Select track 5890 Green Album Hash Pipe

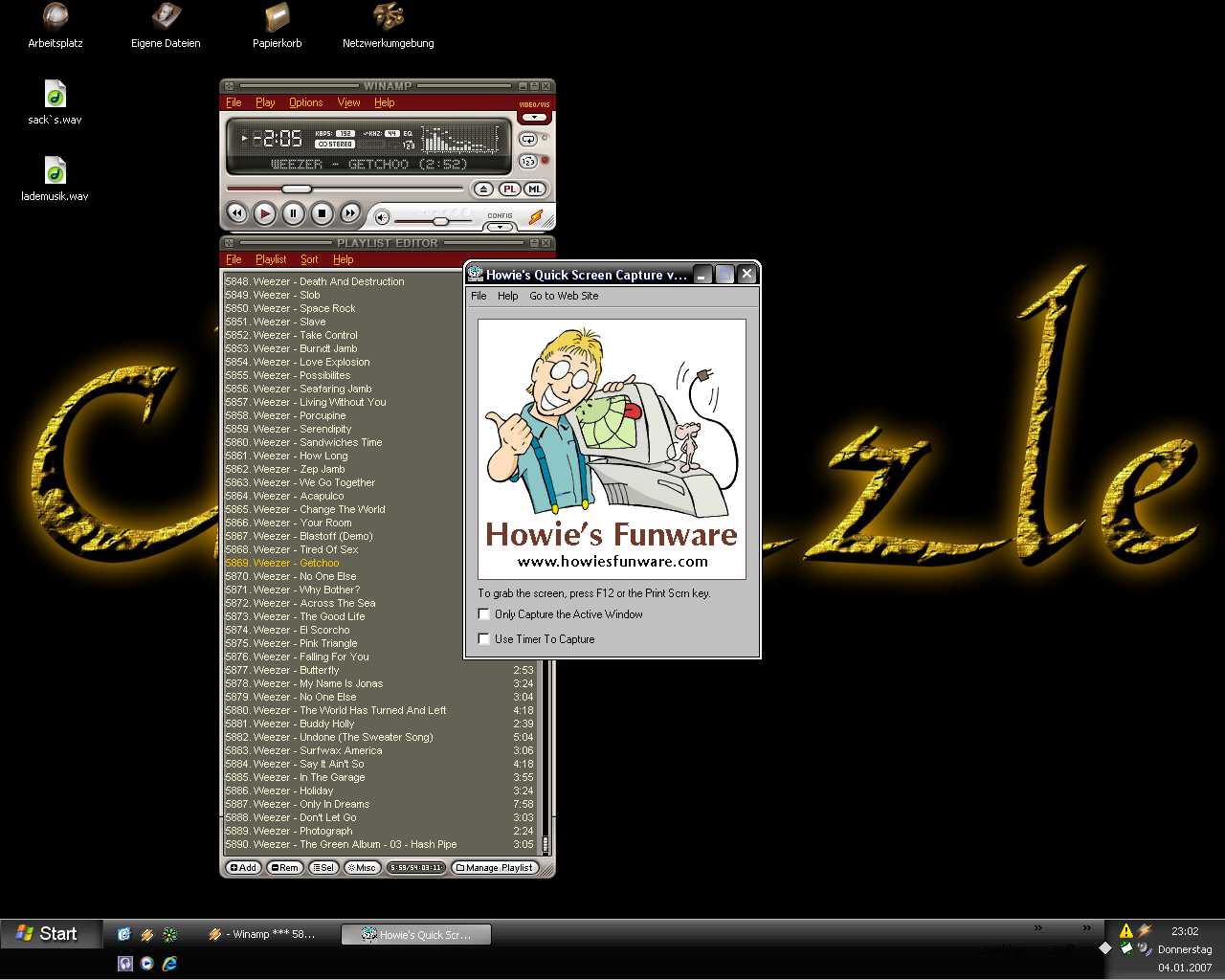pyautogui.click(x=380, y=844)
